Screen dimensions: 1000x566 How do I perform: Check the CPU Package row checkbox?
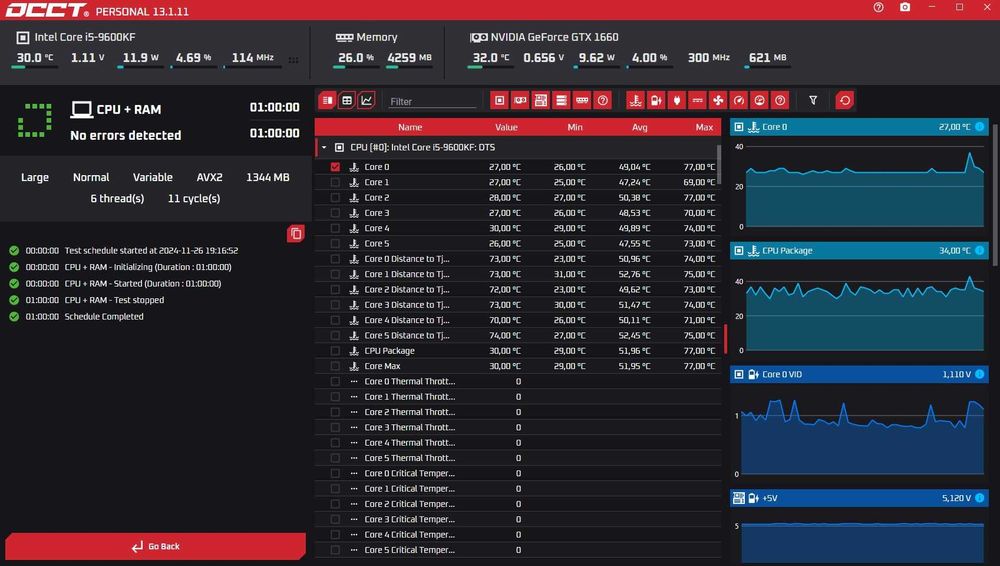pos(335,350)
